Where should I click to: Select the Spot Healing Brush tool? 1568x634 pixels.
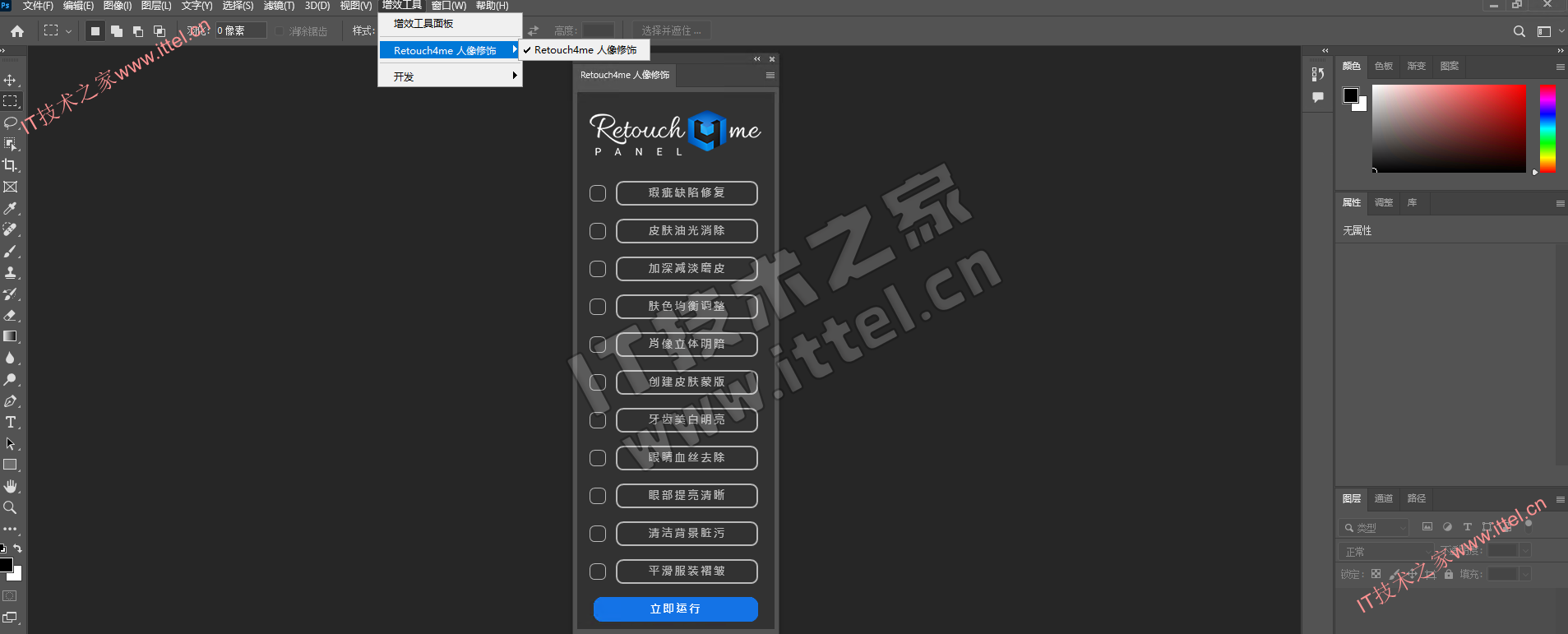(10, 229)
